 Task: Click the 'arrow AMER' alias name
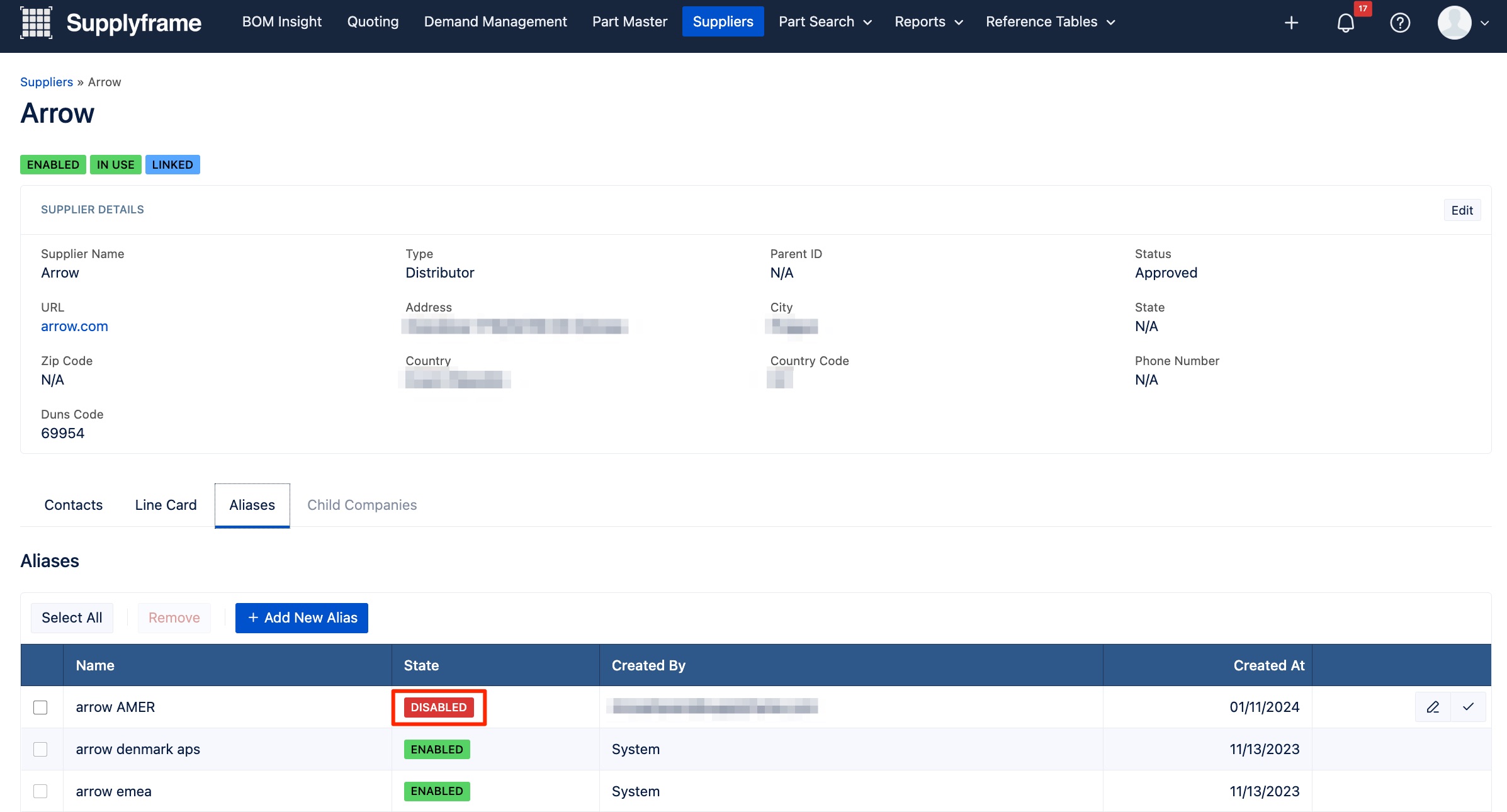(x=115, y=707)
